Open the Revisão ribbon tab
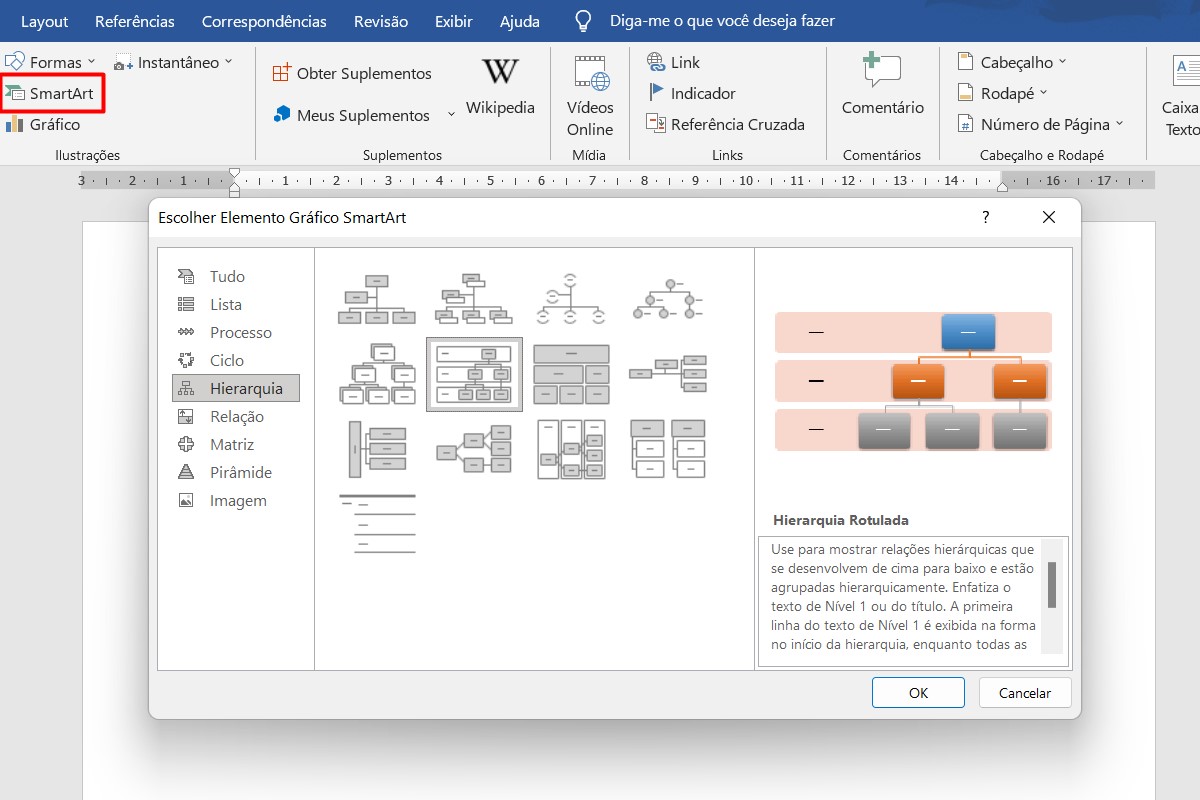The image size is (1200, 800). (381, 21)
